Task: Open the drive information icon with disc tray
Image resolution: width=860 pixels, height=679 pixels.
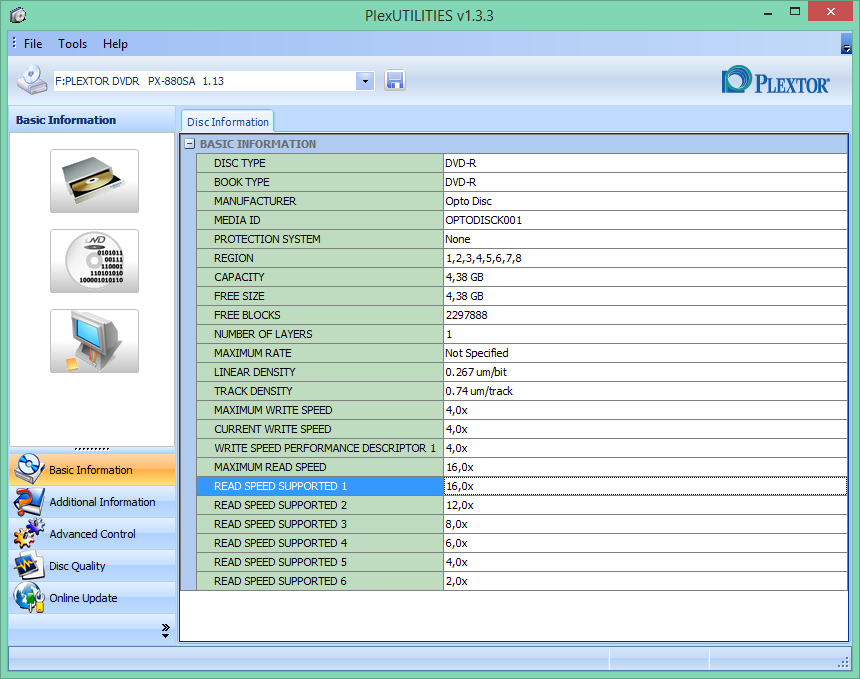Action: click(x=94, y=181)
